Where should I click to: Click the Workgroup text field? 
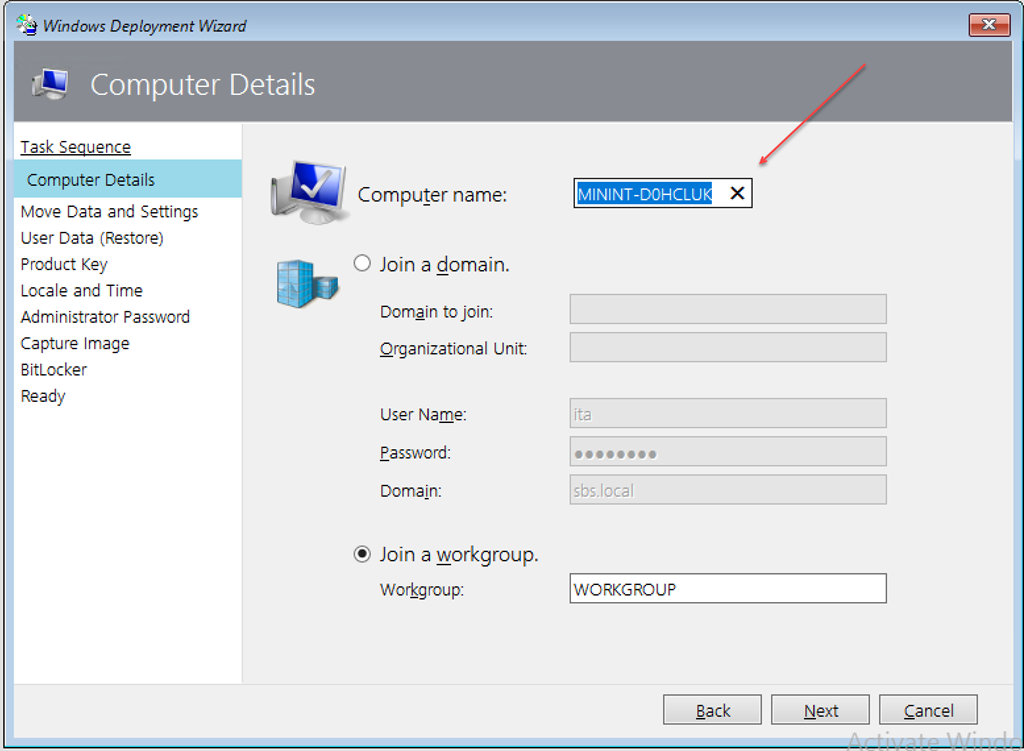[x=727, y=589]
